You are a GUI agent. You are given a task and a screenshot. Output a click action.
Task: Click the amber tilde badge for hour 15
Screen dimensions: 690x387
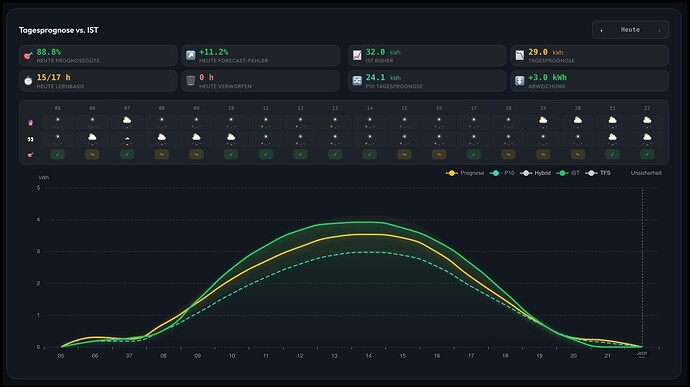[404, 155]
